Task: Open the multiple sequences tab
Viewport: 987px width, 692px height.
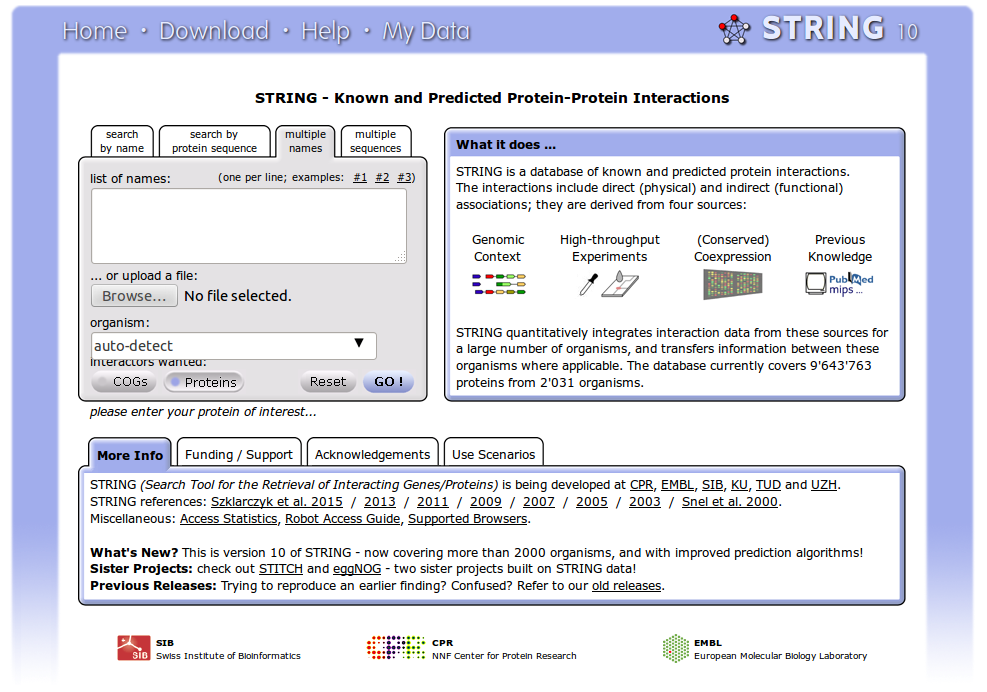Action: (376, 141)
